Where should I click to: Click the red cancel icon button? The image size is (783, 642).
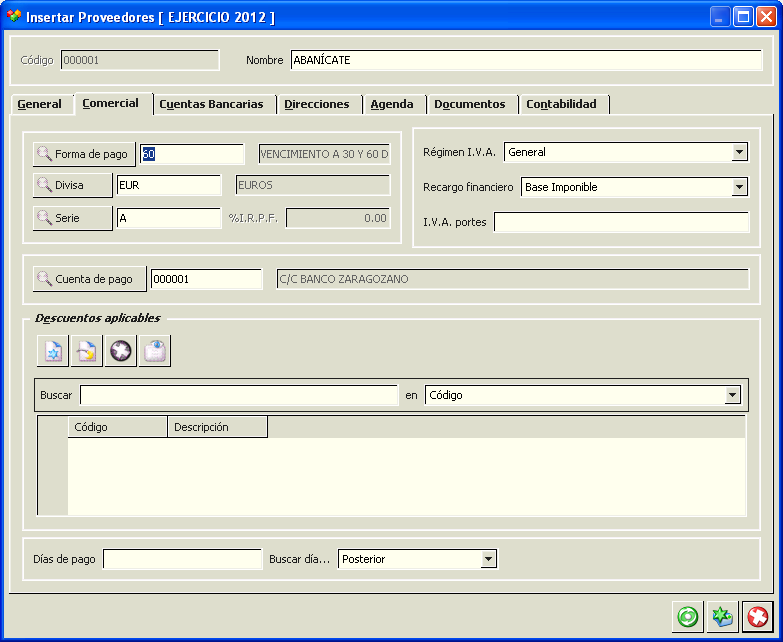tap(758, 617)
